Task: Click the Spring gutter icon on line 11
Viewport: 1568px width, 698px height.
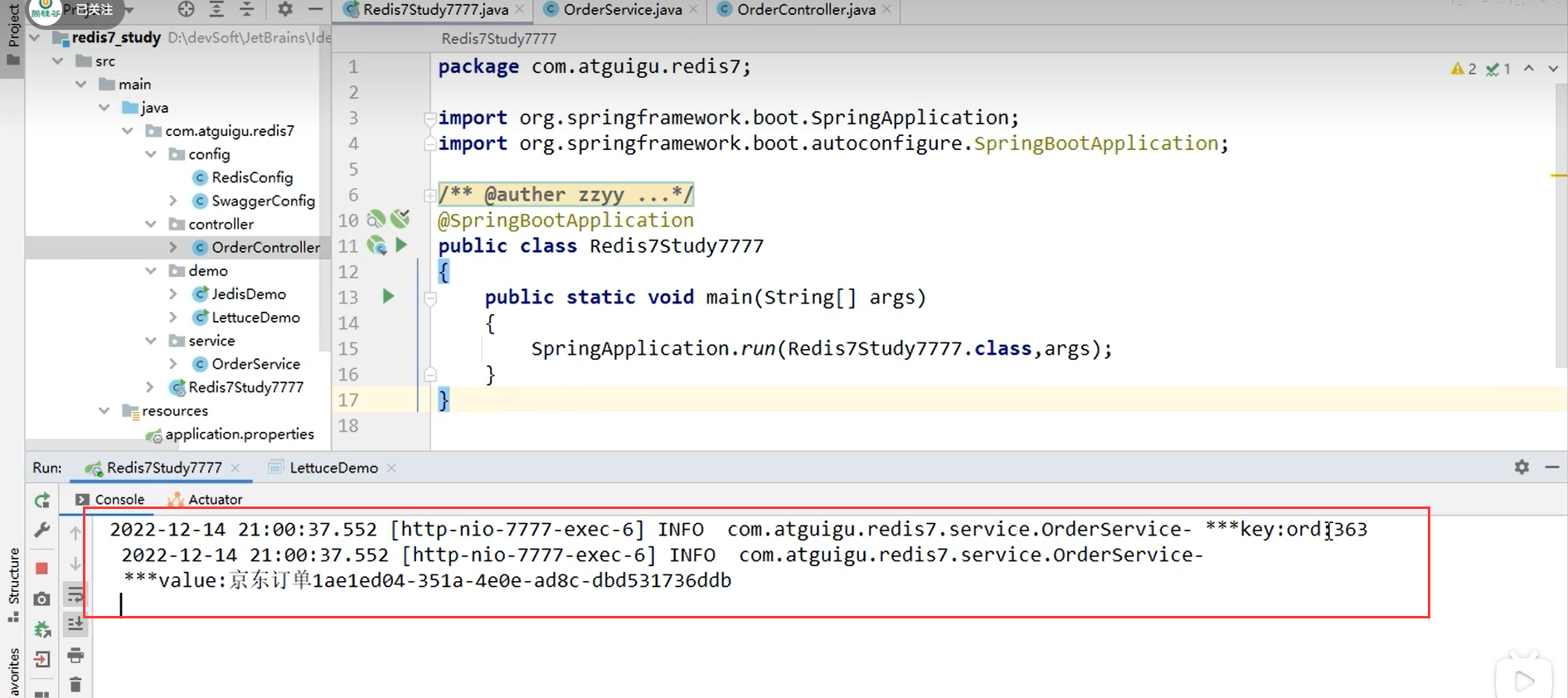Action: tap(376, 245)
